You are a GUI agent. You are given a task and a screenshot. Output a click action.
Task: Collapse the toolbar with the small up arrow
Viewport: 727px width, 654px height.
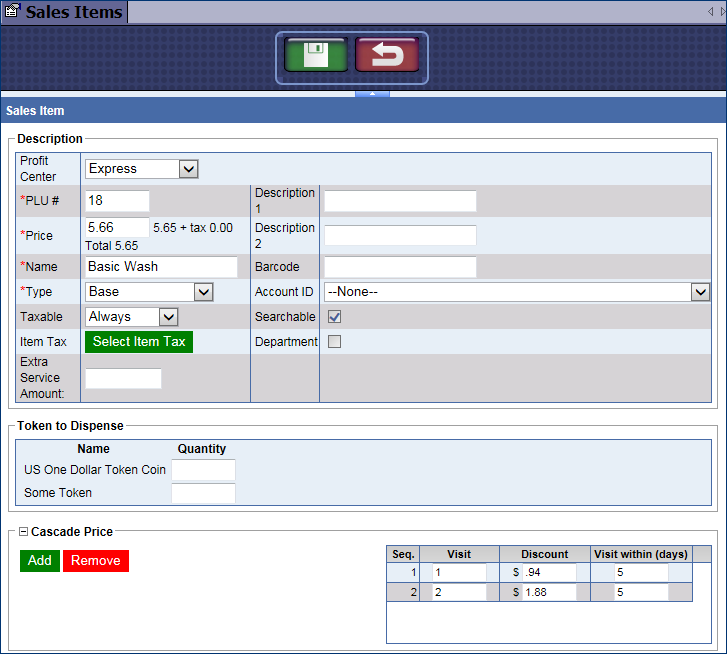point(371,94)
